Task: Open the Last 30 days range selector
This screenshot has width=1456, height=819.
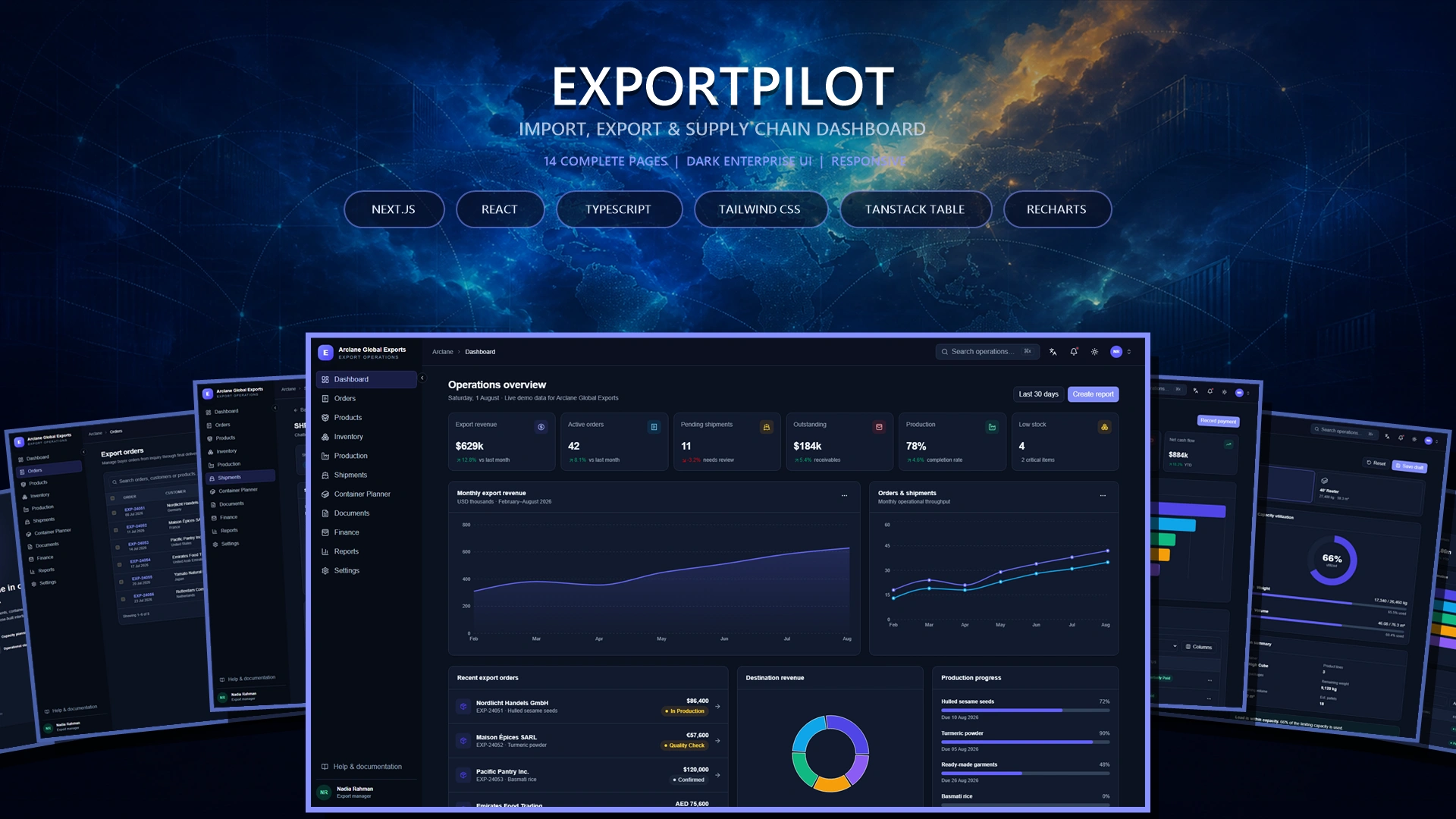Action: pyautogui.click(x=1038, y=394)
